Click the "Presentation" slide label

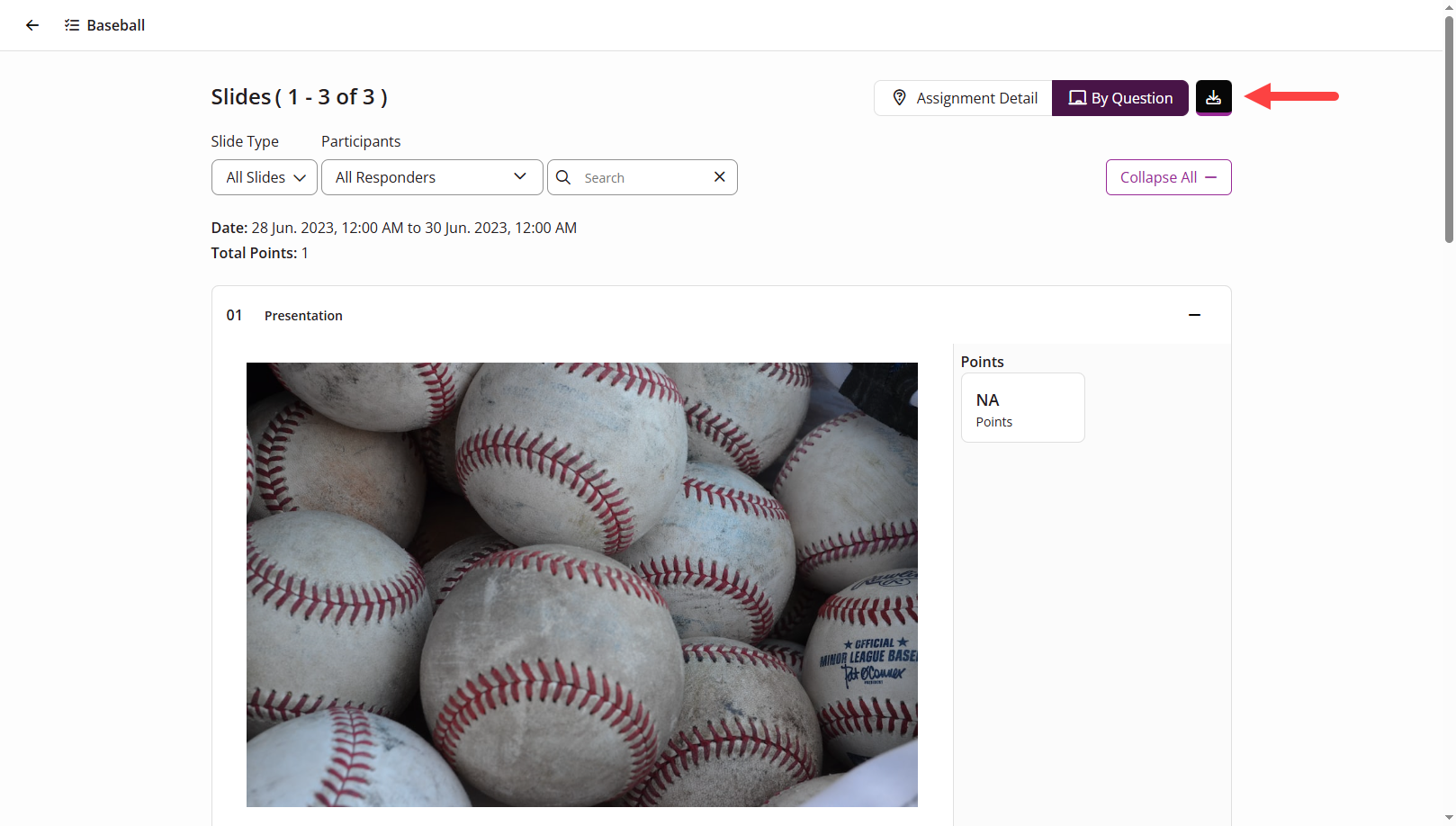tap(303, 316)
